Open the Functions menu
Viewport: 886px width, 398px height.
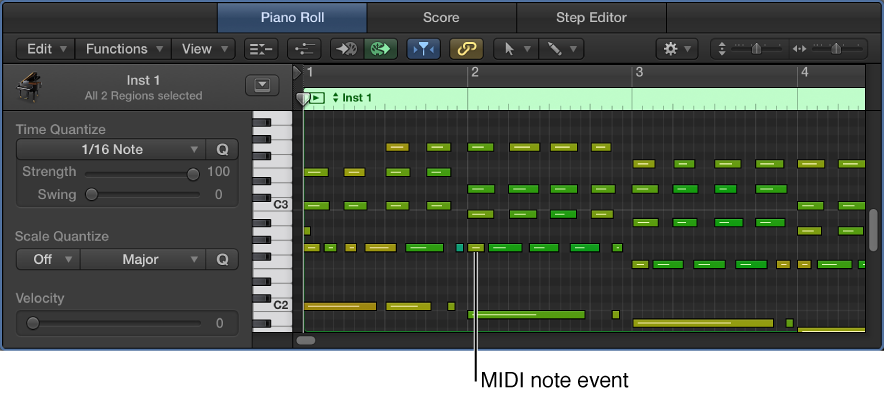click(x=123, y=49)
